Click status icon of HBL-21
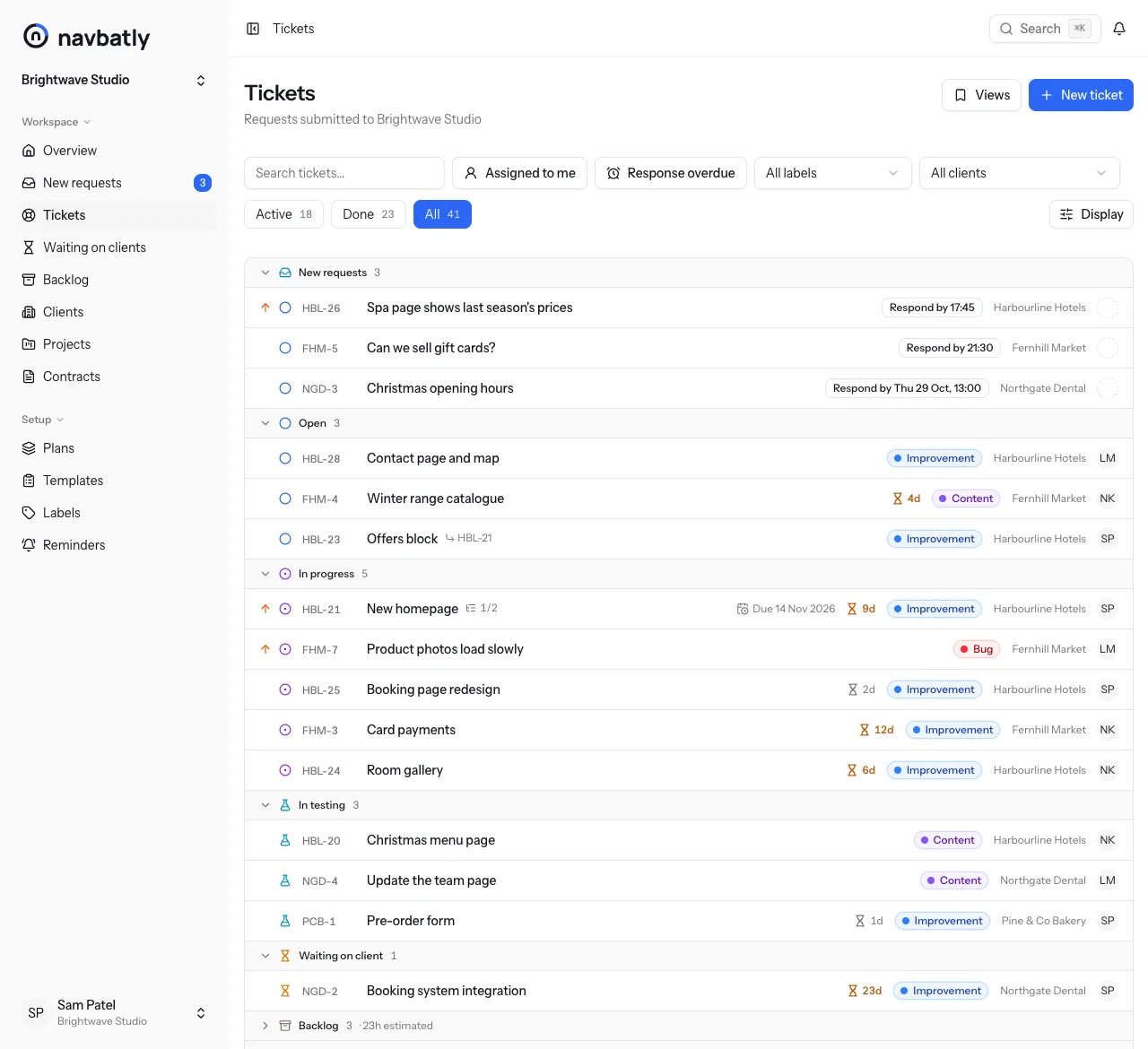 (285, 609)
